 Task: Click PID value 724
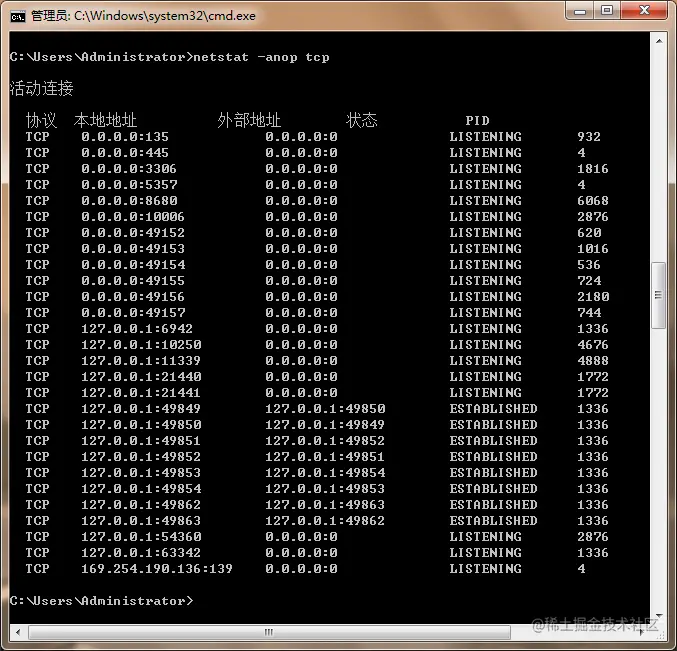click(x=589, y=281)
